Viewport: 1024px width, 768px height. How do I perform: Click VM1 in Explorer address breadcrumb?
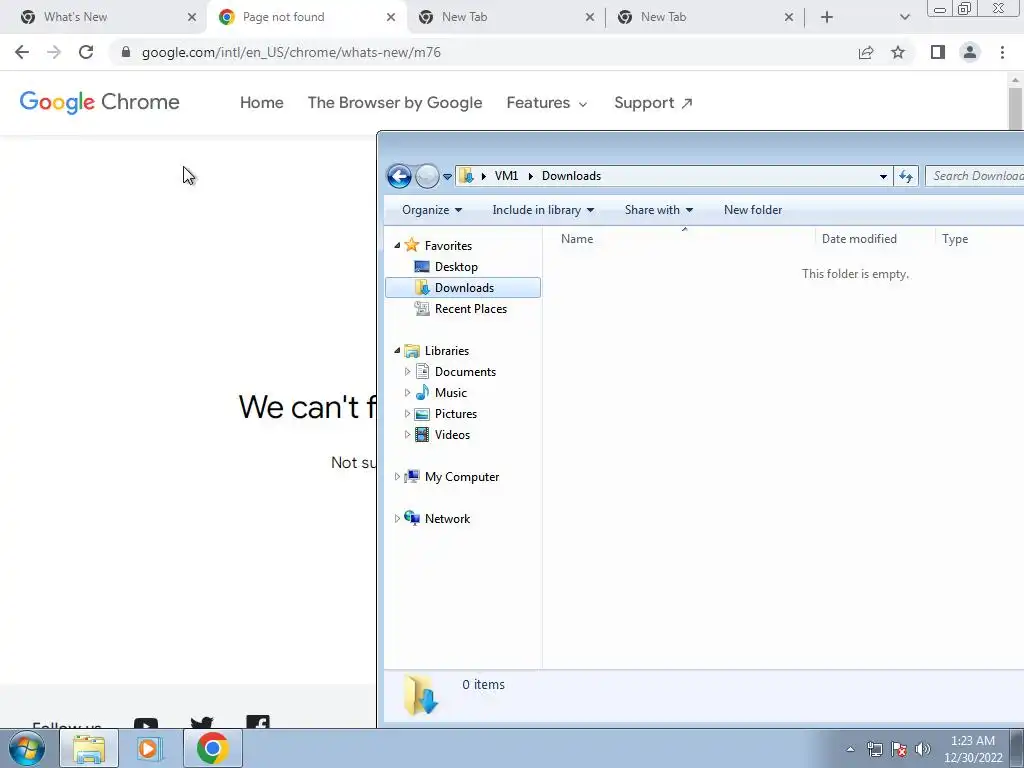(506, 176)
